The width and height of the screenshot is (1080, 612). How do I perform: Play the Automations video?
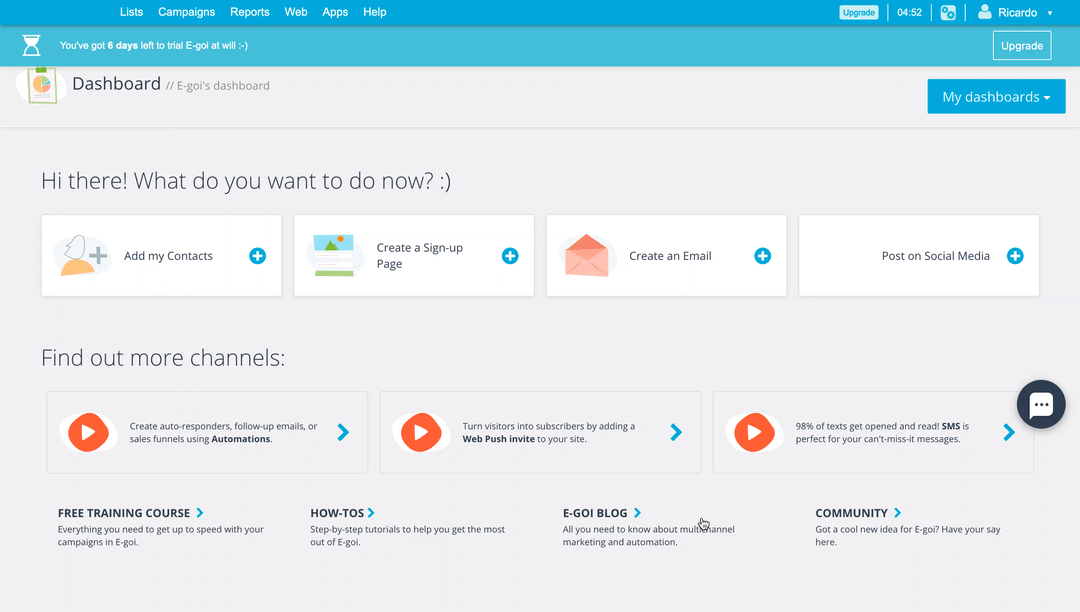(x=88, y=432)
